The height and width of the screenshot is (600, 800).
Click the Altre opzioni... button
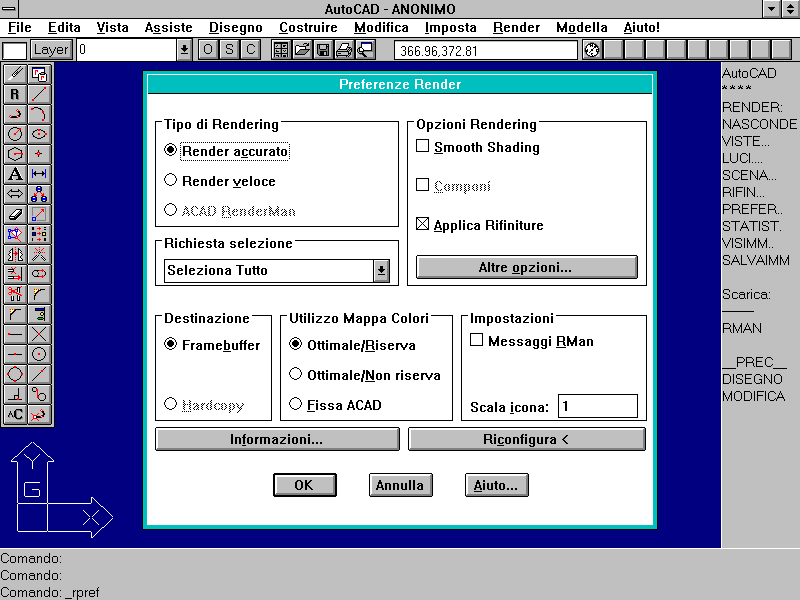527,267
